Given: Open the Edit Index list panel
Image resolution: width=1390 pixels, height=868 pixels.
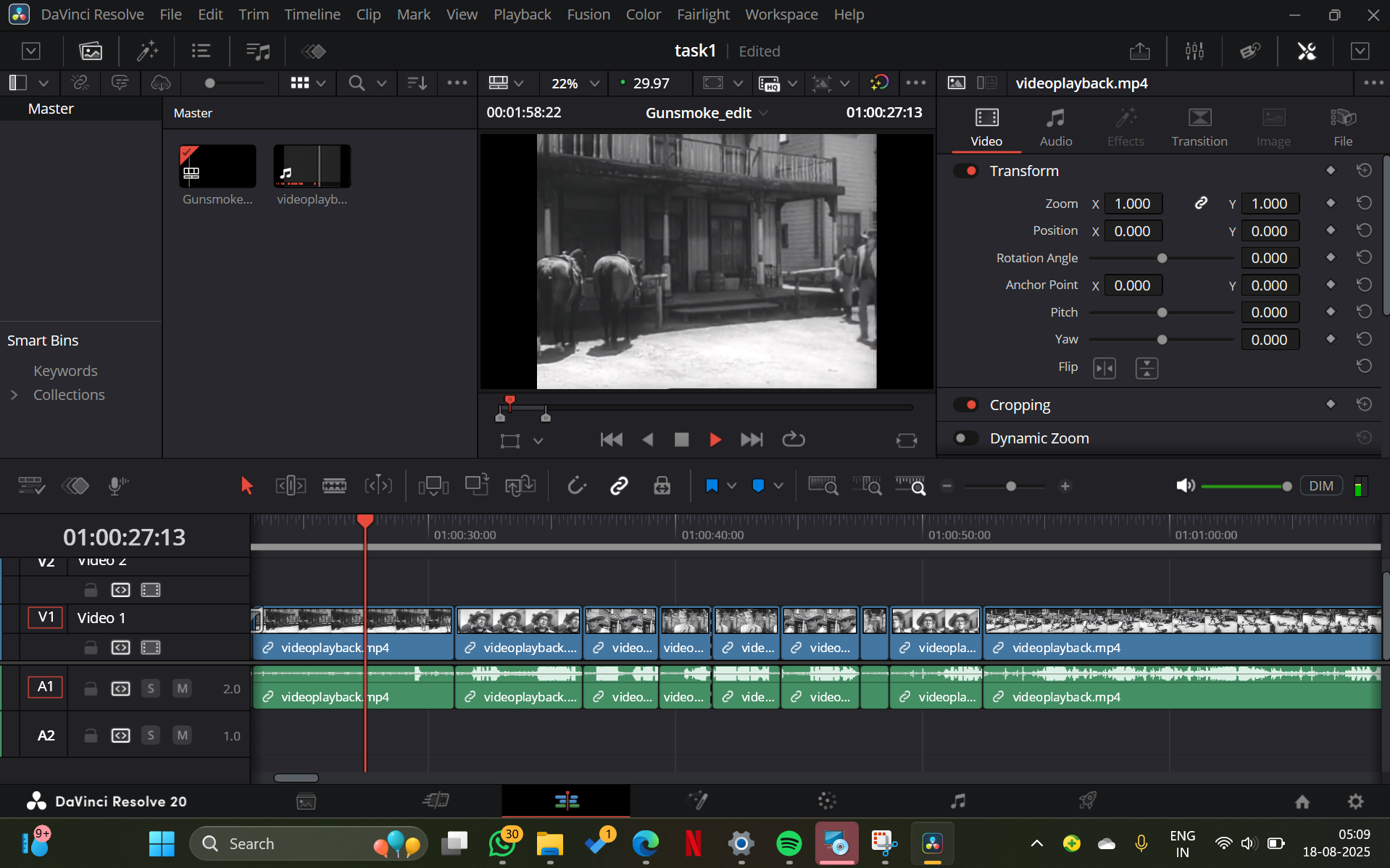Looking at the screenshot, I should (x=201, y=51).
